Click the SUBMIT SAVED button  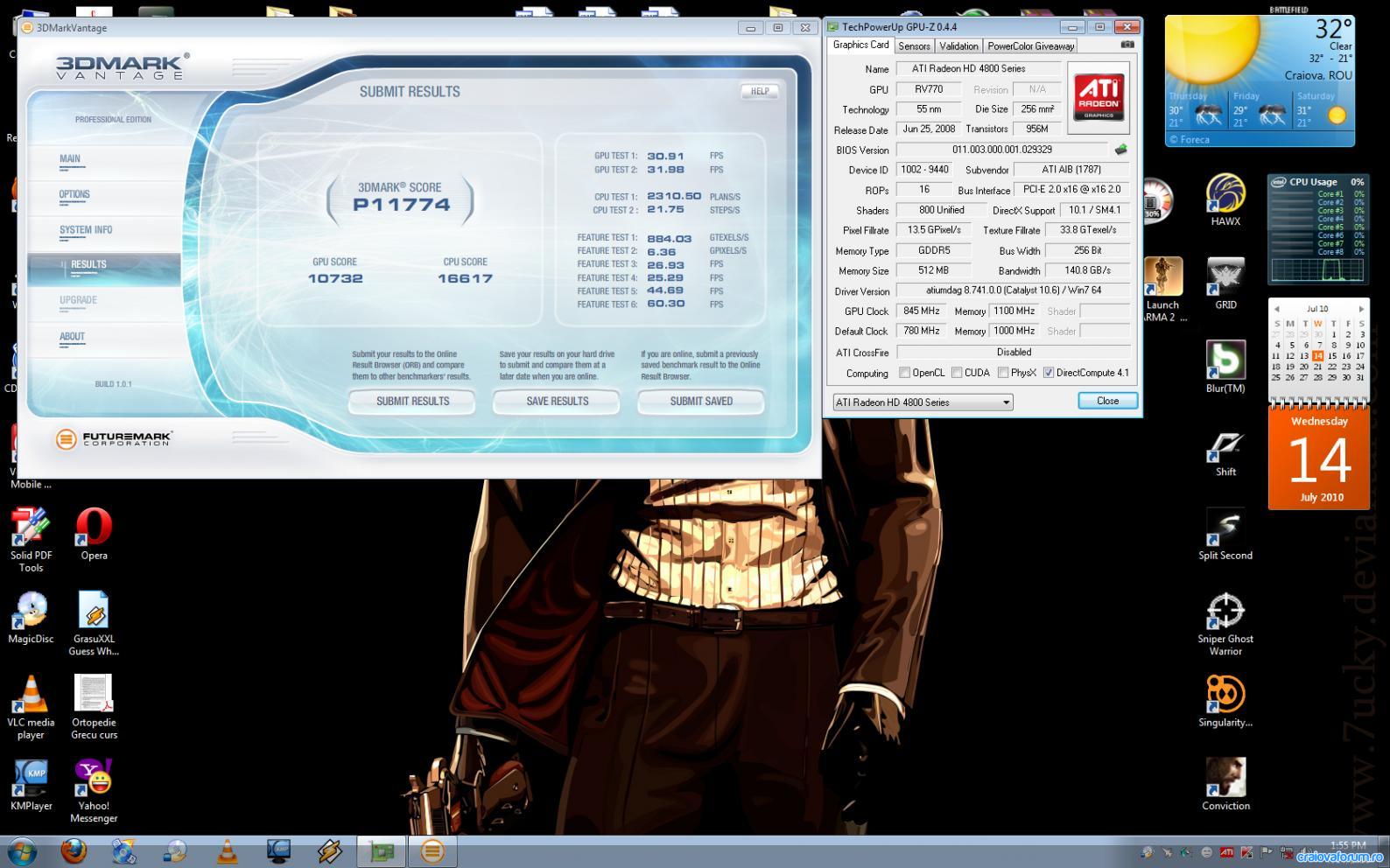pos(701,402)
